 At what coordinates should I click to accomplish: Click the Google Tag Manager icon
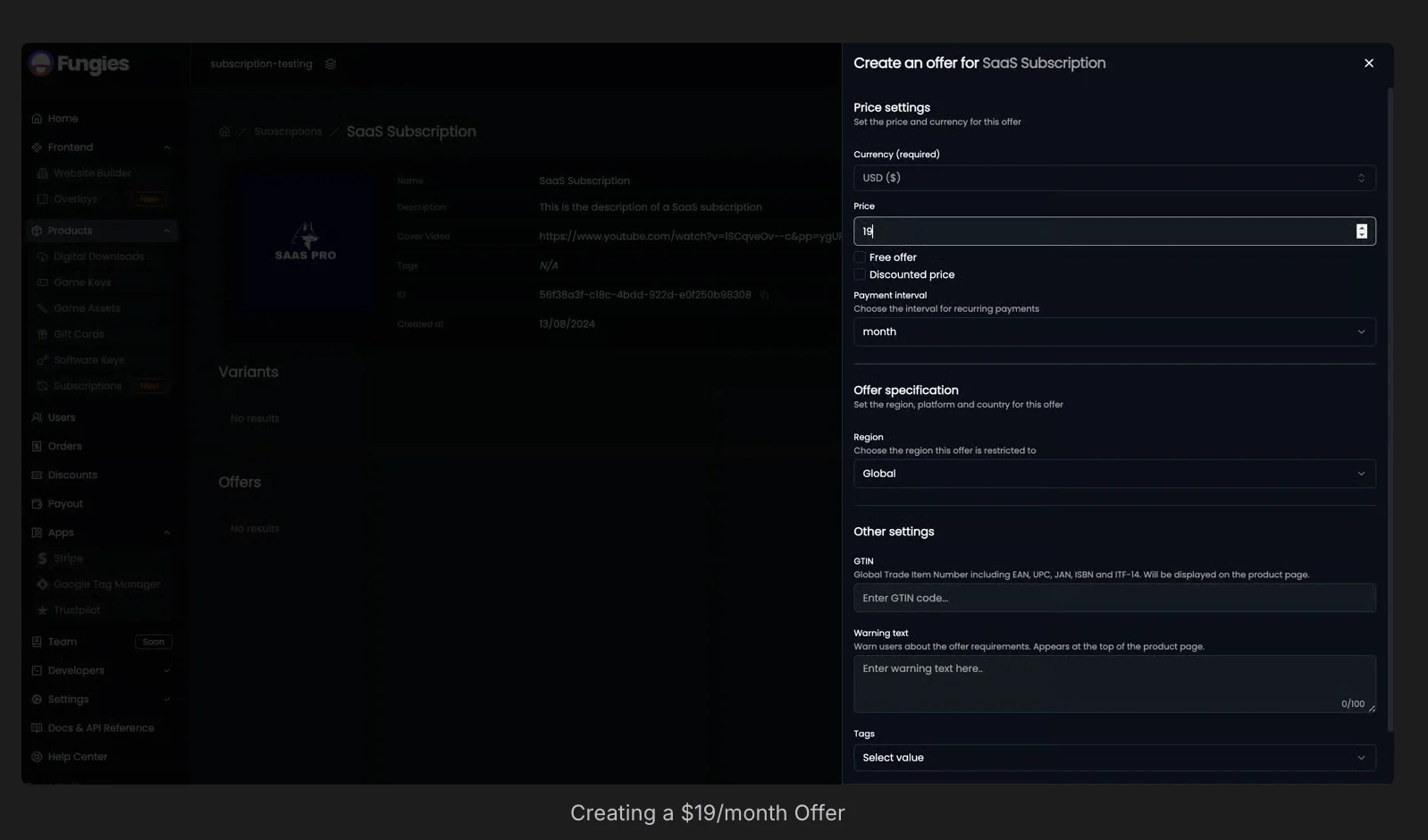42,584
